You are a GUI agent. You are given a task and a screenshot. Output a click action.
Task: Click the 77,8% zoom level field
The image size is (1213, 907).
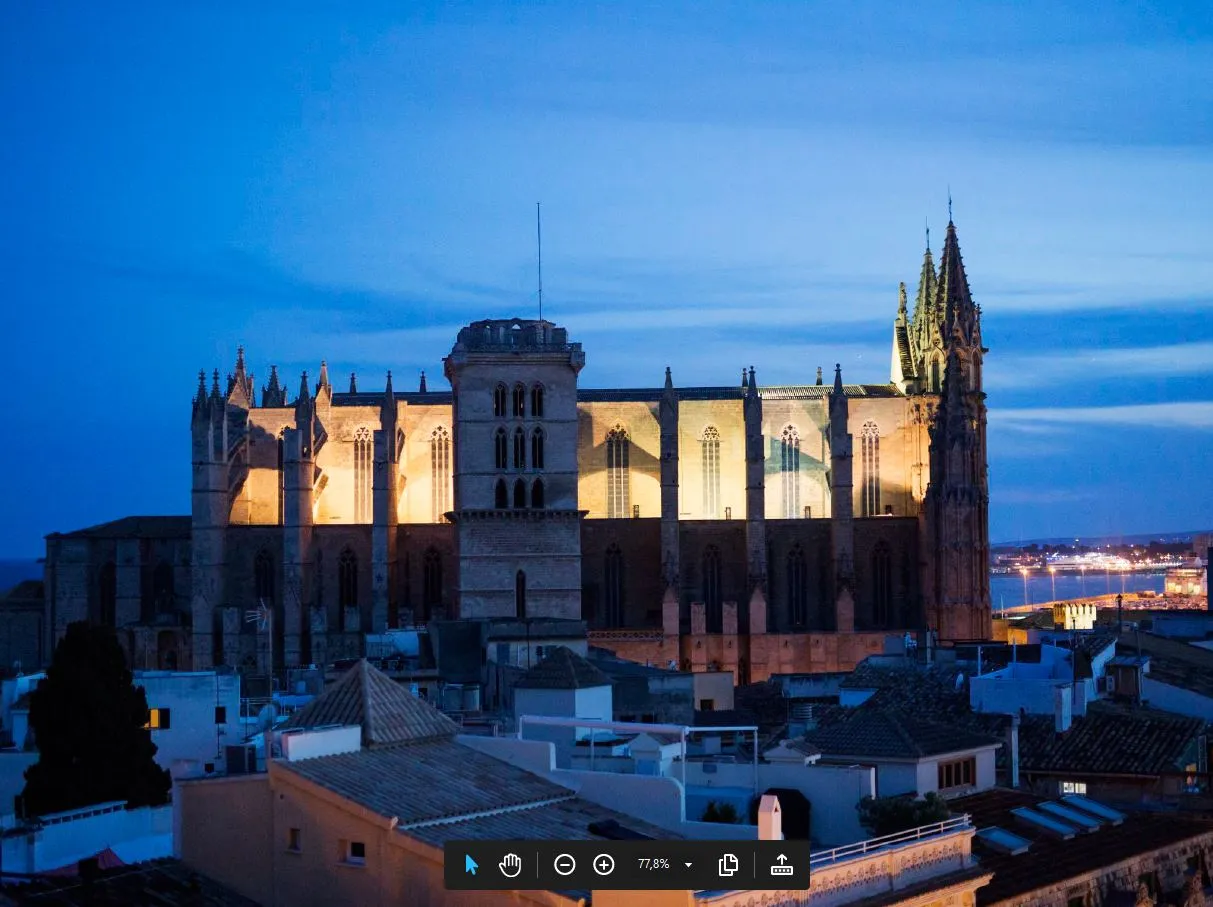653,865
